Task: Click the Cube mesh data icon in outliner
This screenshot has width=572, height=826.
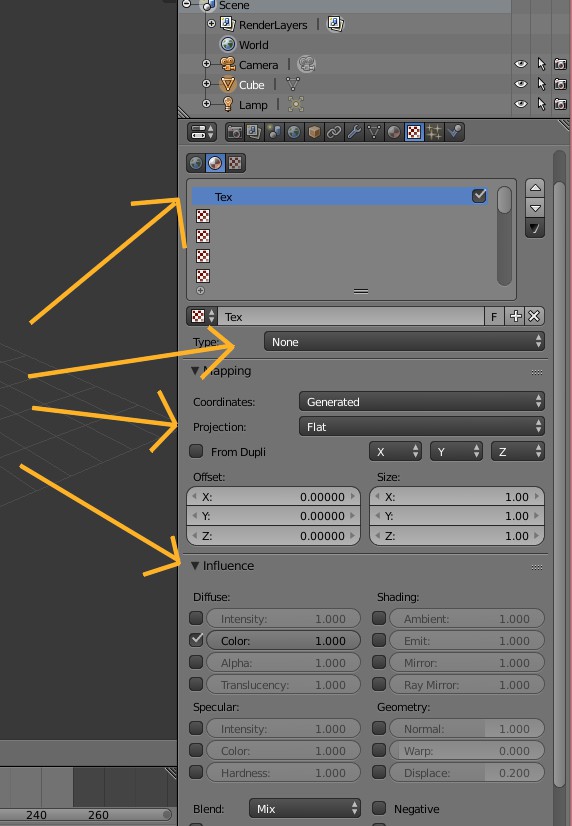Action: click(x=293, y=85)
